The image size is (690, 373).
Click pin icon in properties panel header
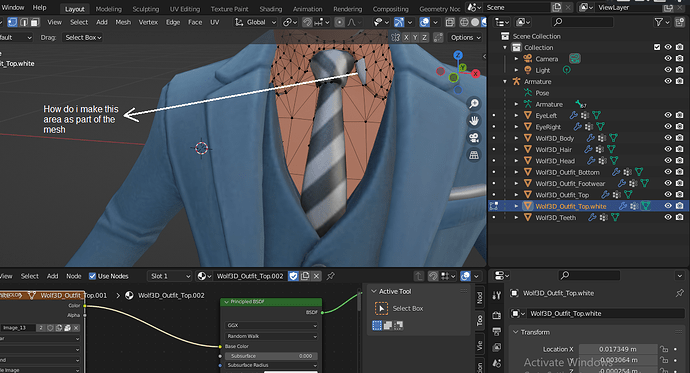point(679,293)
